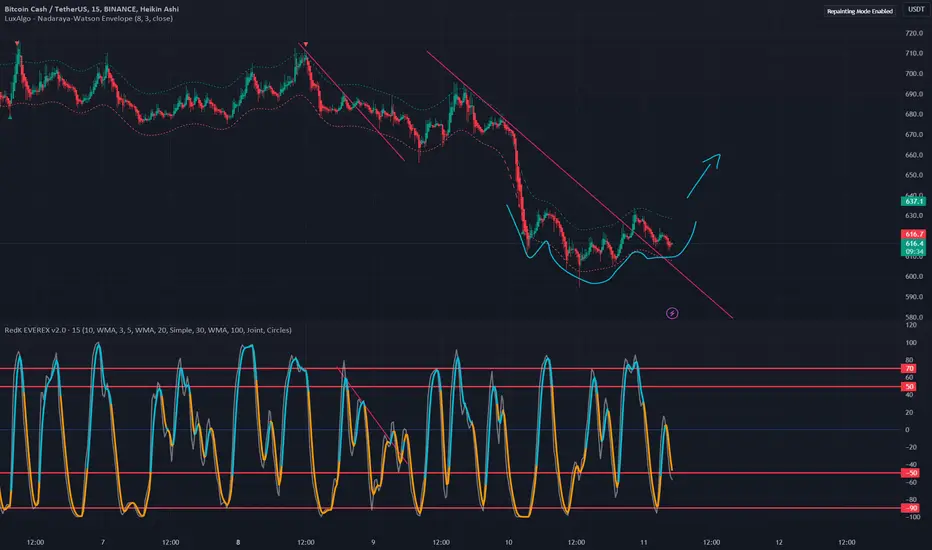This screenshot has width=932, height=550.
Task: Select the short magenta trendline on the oscillator
Action: [x=373, y=416]
